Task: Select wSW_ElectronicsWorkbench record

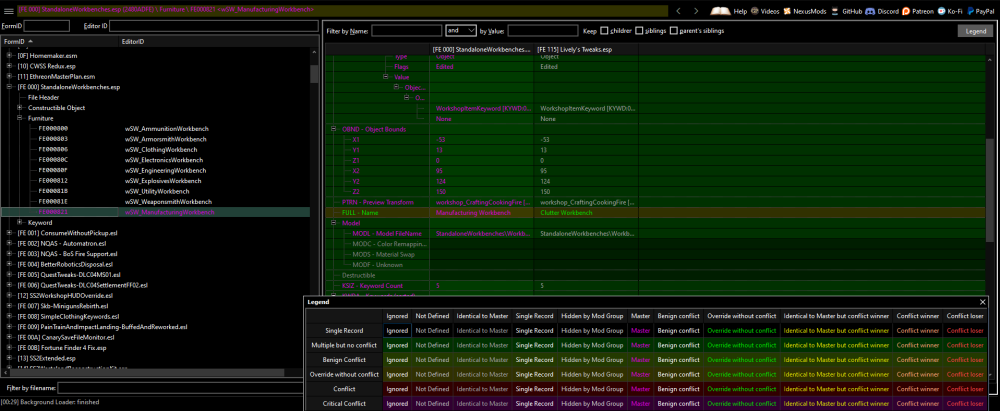Action: coord(164,160)
